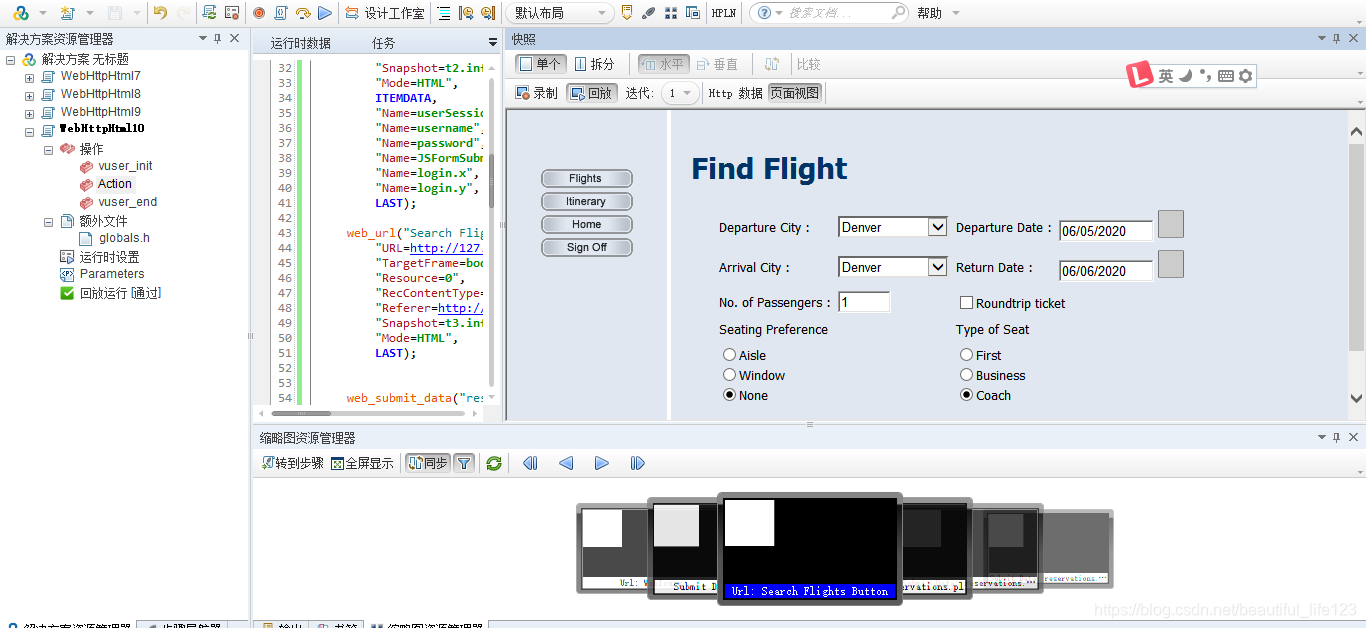Select Window seating preference
The height and width of the screenshot is (628, 1366).
729,375
